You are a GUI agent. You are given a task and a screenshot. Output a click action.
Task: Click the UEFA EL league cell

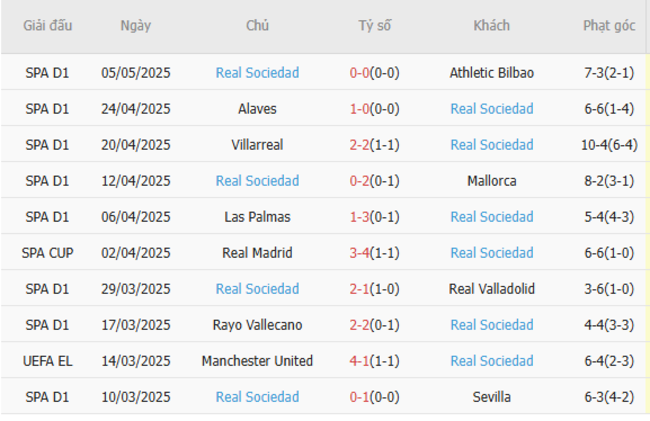[47, 361]
